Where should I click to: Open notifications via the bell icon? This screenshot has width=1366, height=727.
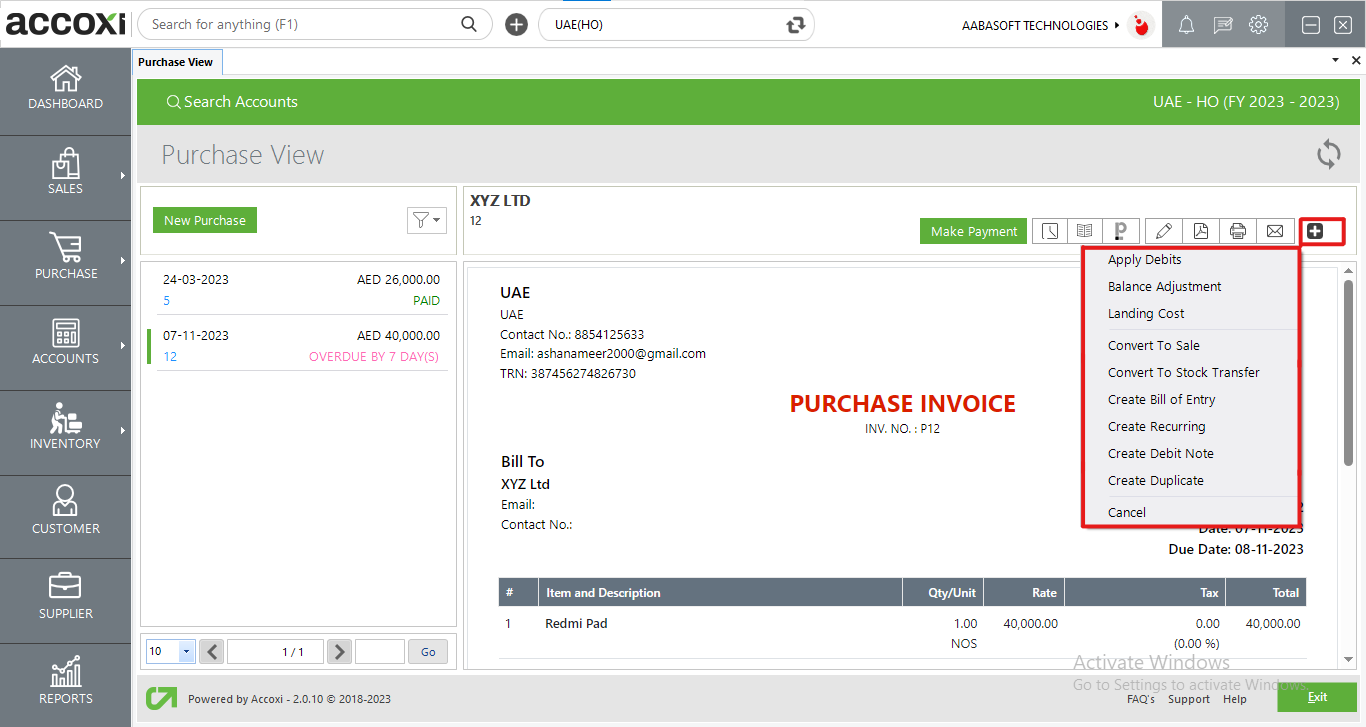pyautogui.click(x=1186, y=24)
